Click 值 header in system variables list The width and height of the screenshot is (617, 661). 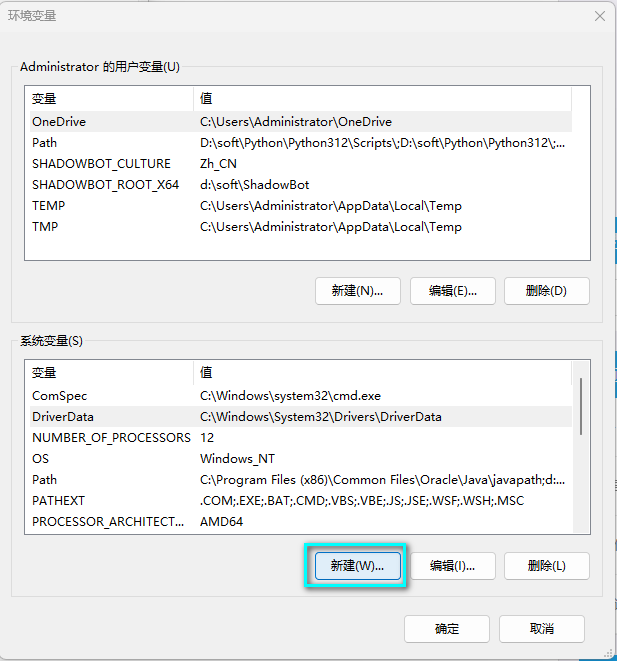(x=383, y=373)
